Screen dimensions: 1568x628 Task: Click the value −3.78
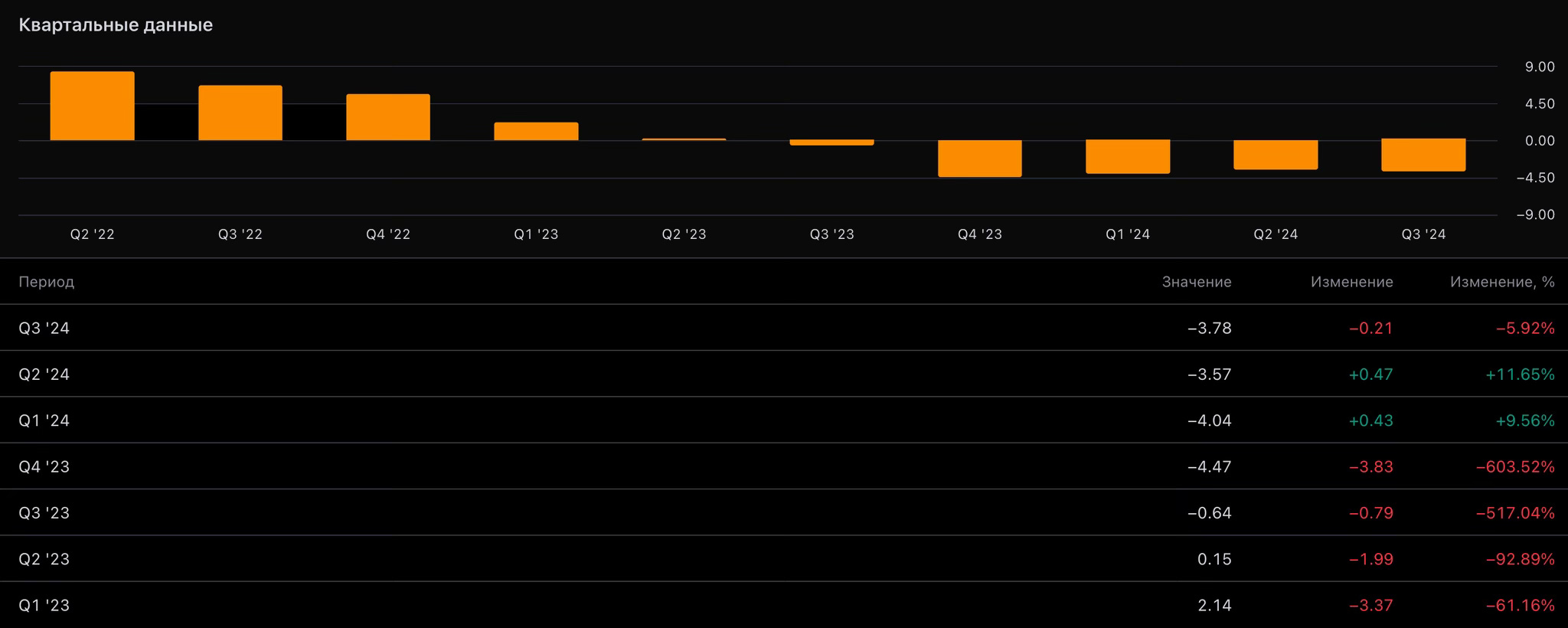1209,328
